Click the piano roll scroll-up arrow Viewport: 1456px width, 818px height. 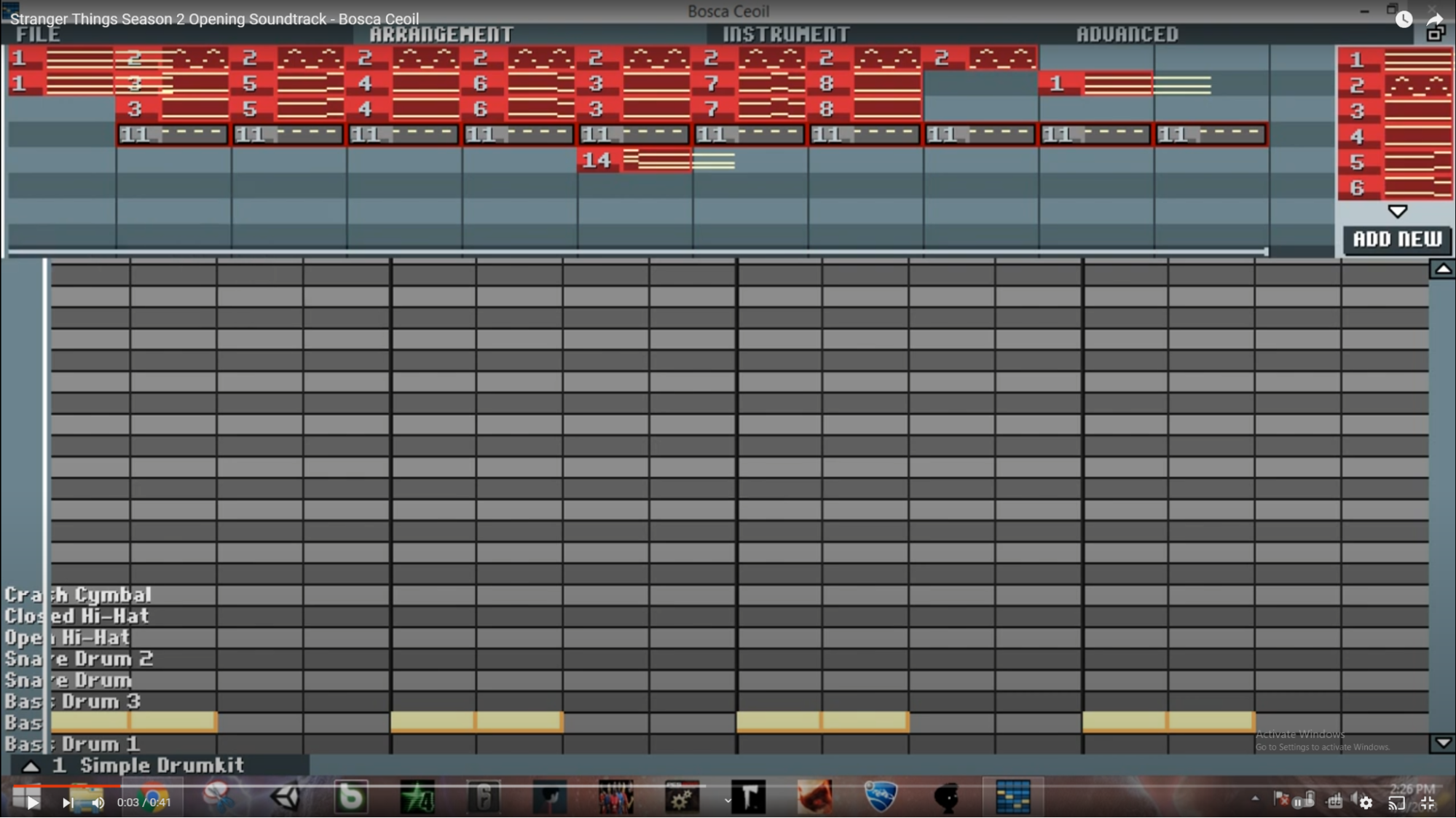tap(1442, 270)
